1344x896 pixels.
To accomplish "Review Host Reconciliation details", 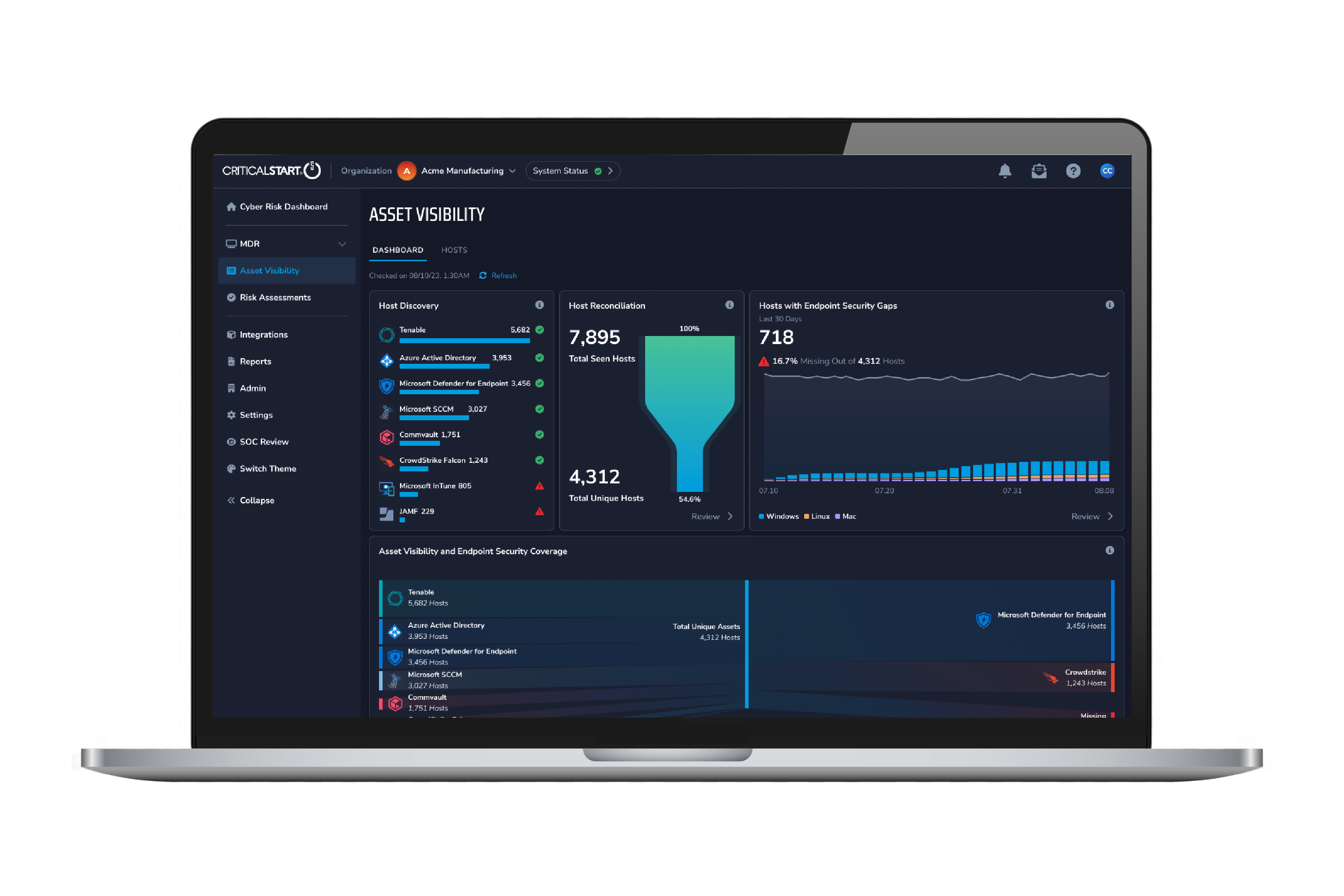I will point(712,517).
